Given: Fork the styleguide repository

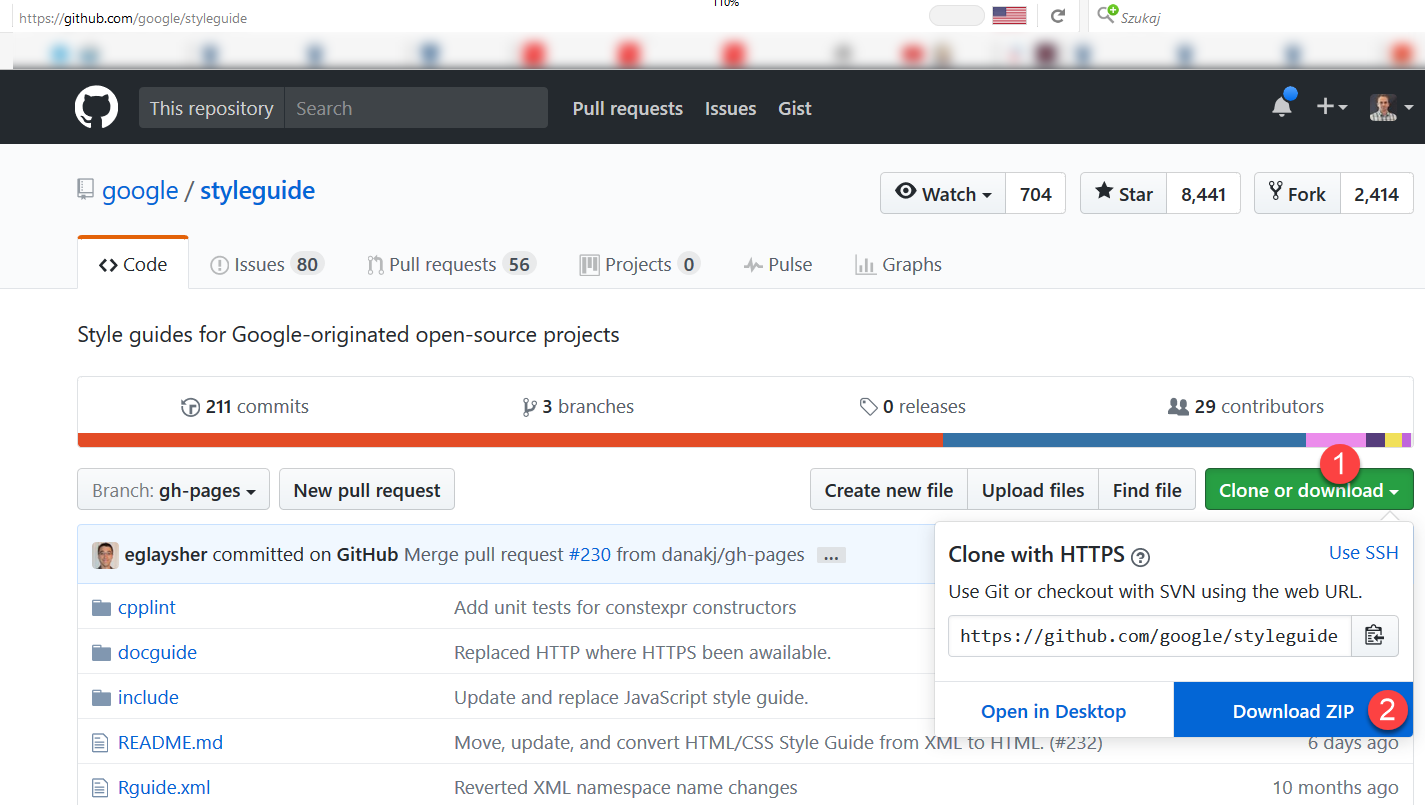Looking at the screenshot, I should pyautogui.click(x=1297, y=194).
